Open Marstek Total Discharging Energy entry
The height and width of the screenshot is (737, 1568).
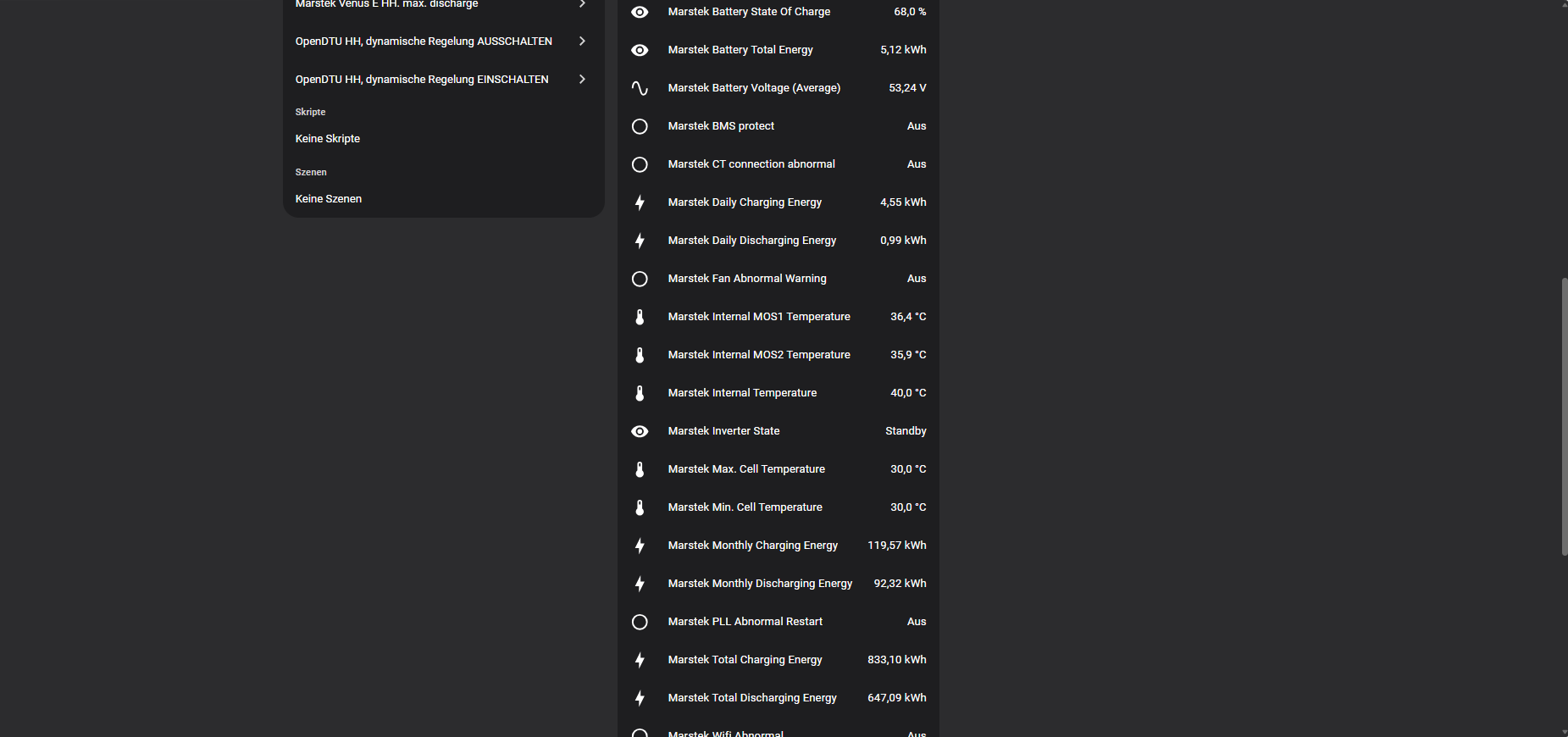pos(778,698)
